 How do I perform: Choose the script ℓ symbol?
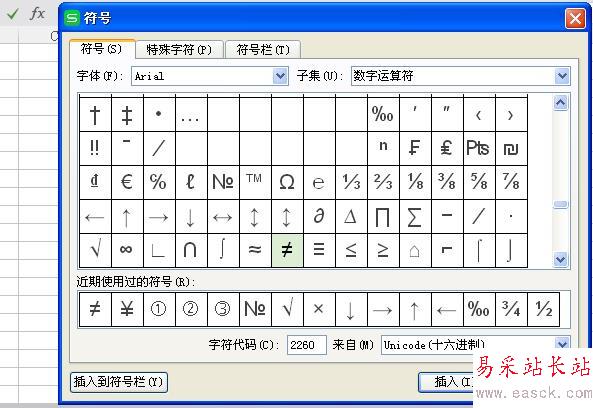click(191, 182)
